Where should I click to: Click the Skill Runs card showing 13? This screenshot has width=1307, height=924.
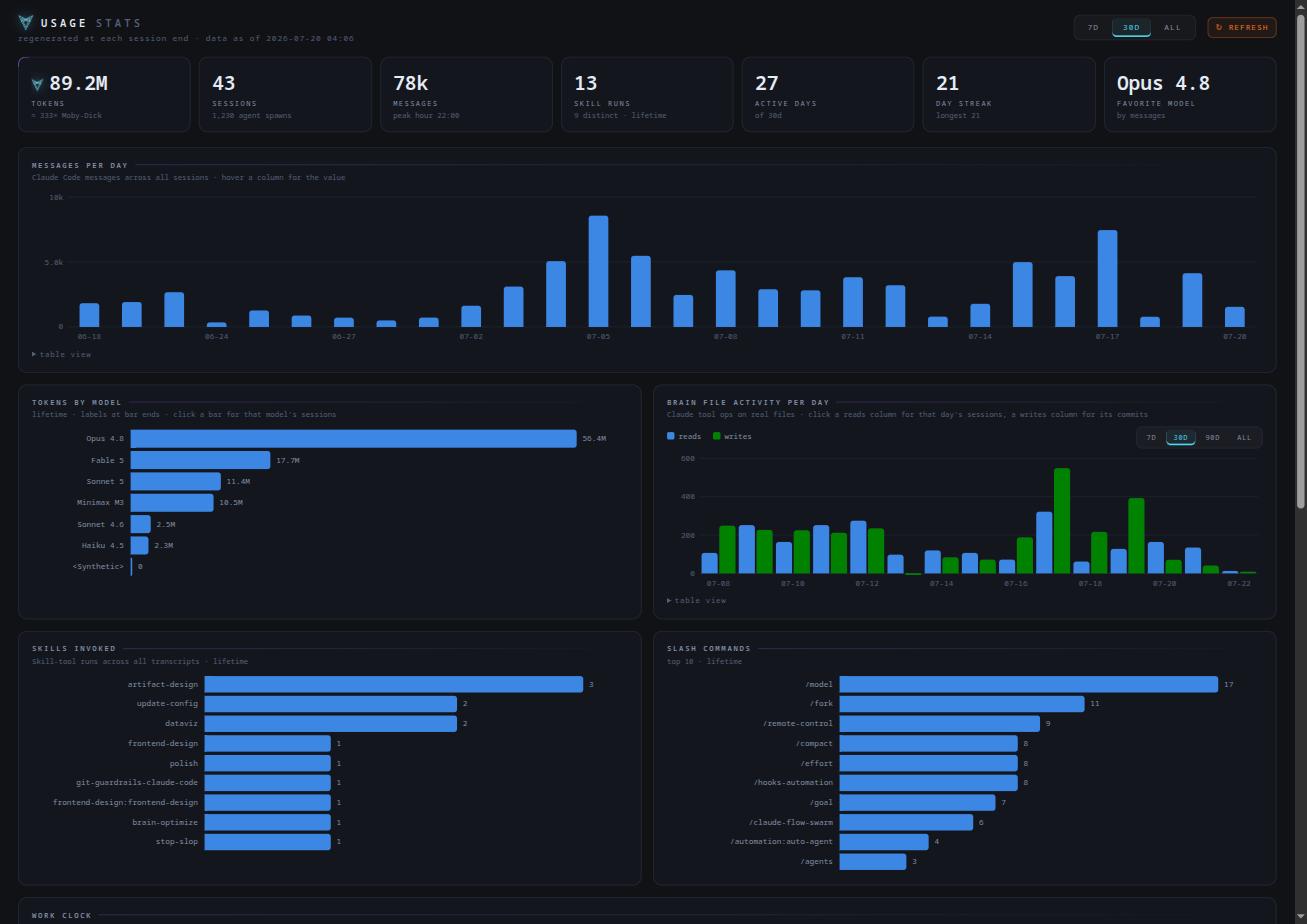coord(647,94)
